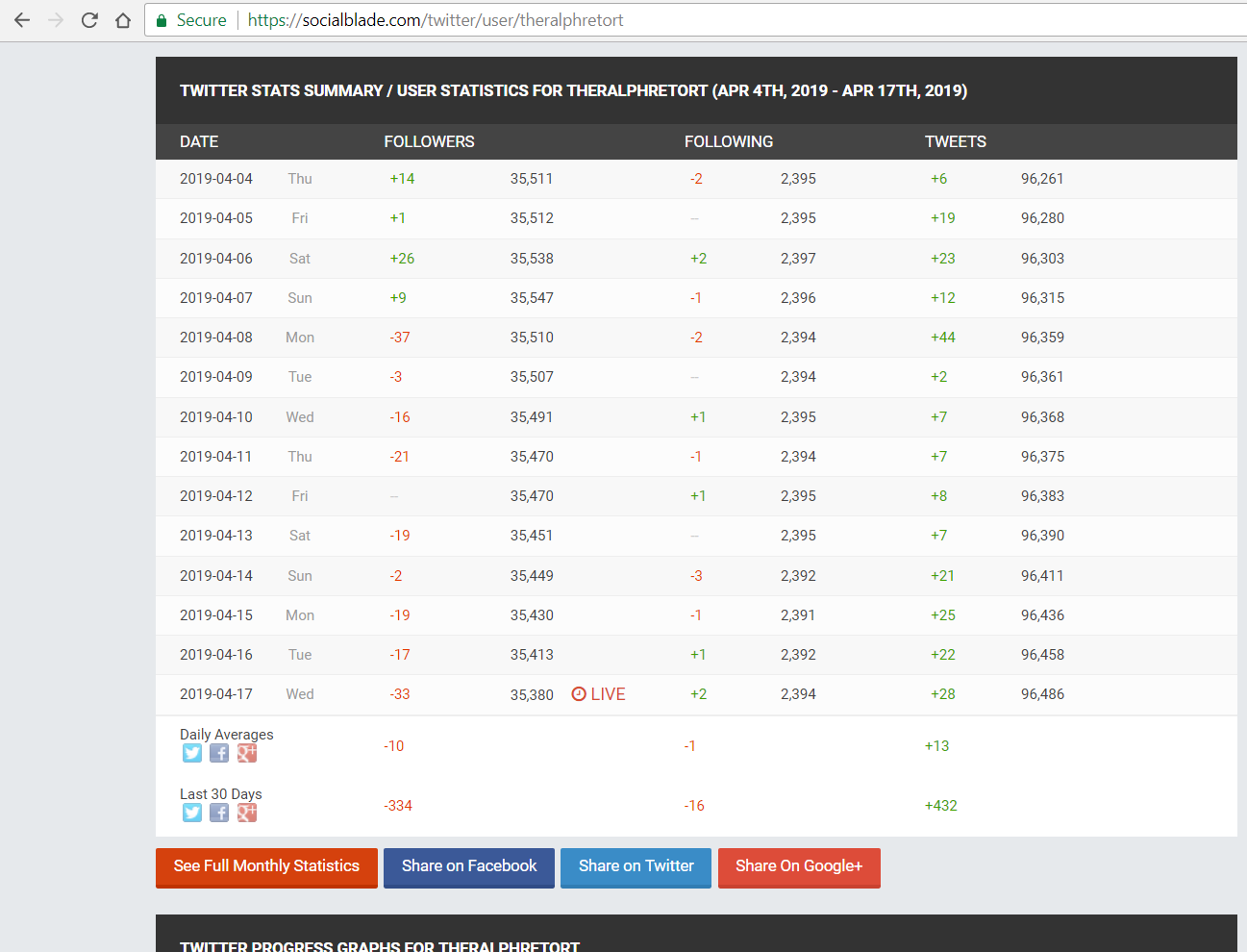This screenshot has height=952, width=1247.
Task: Select the Last 30 Days tweets +432
Action: click(941, 806)
